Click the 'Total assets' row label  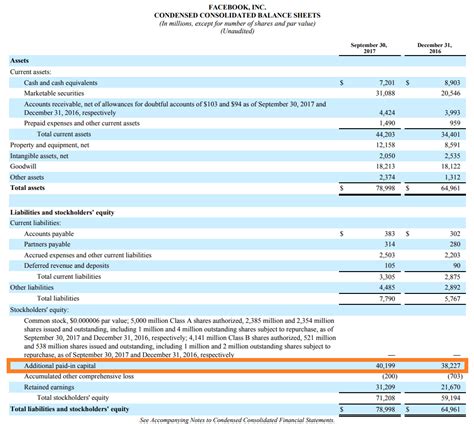tap(27, 188)
